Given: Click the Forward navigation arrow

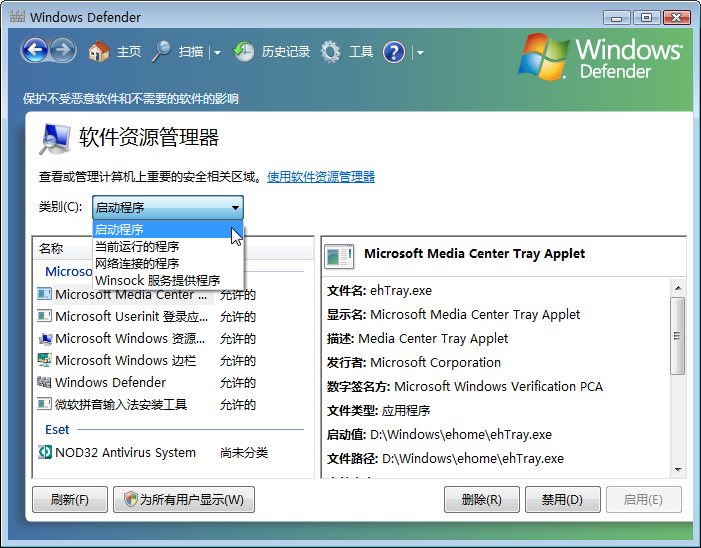Looking at the screenshot, I should 63,50.
